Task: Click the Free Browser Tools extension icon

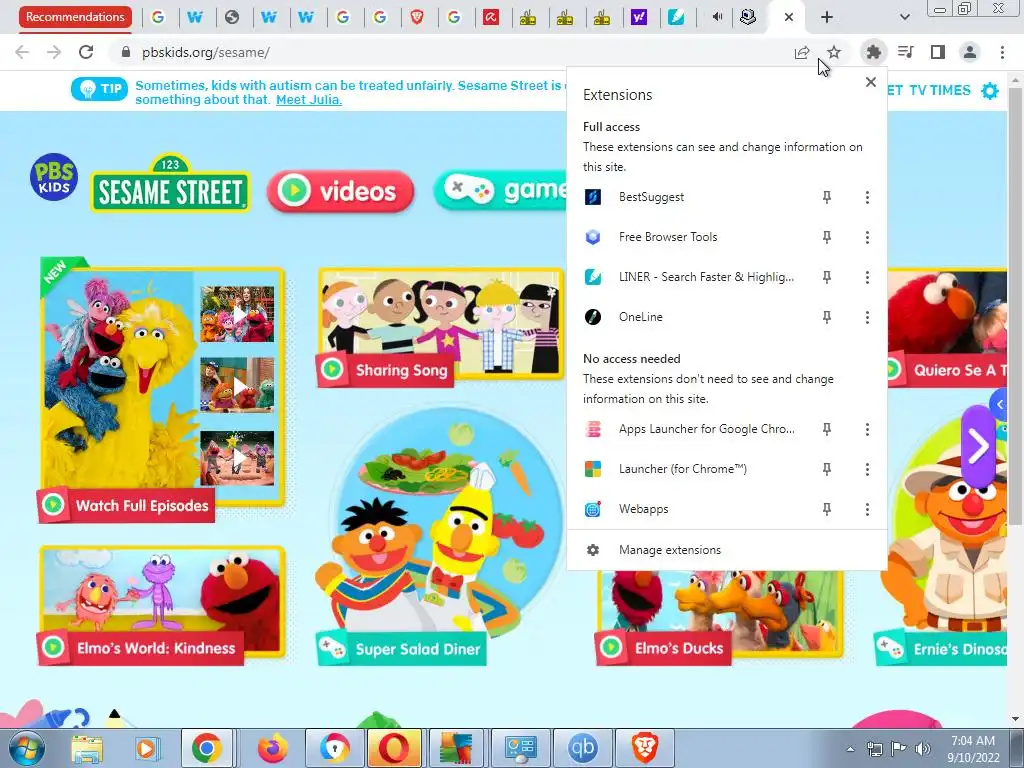Action: (x=592, y=237)
